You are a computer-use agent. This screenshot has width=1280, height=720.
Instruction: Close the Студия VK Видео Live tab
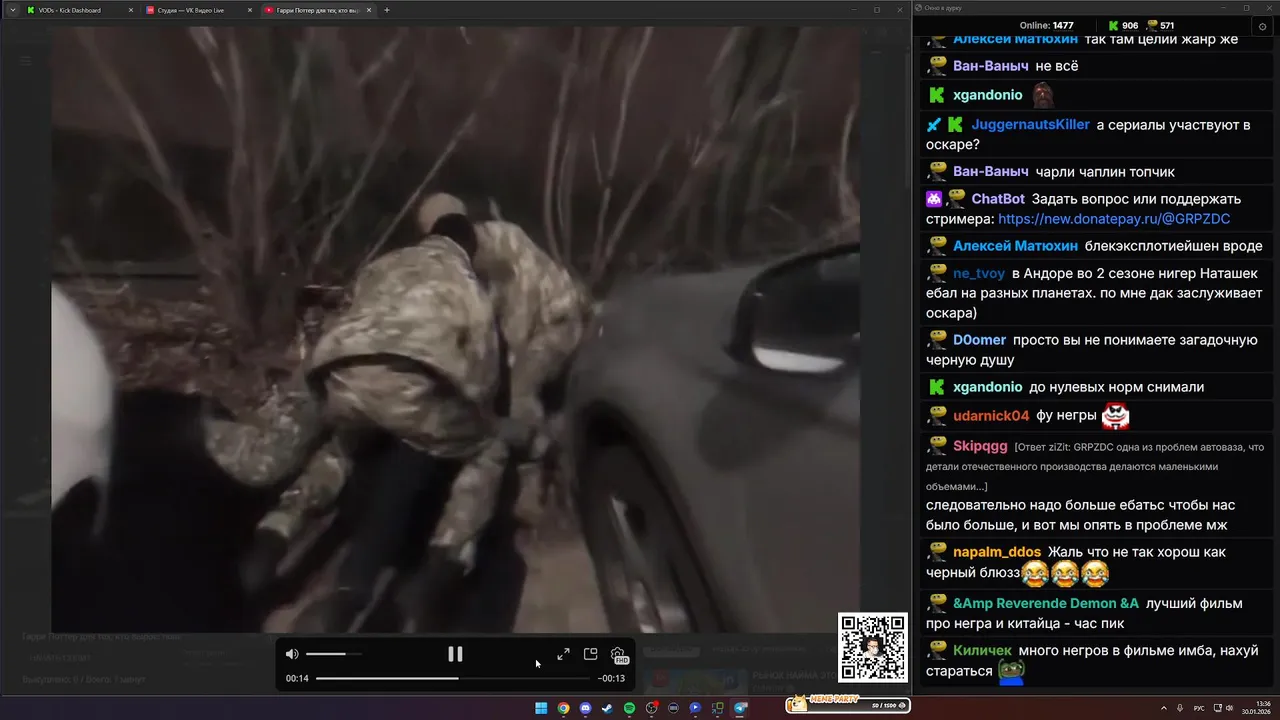tap(249, 10)
